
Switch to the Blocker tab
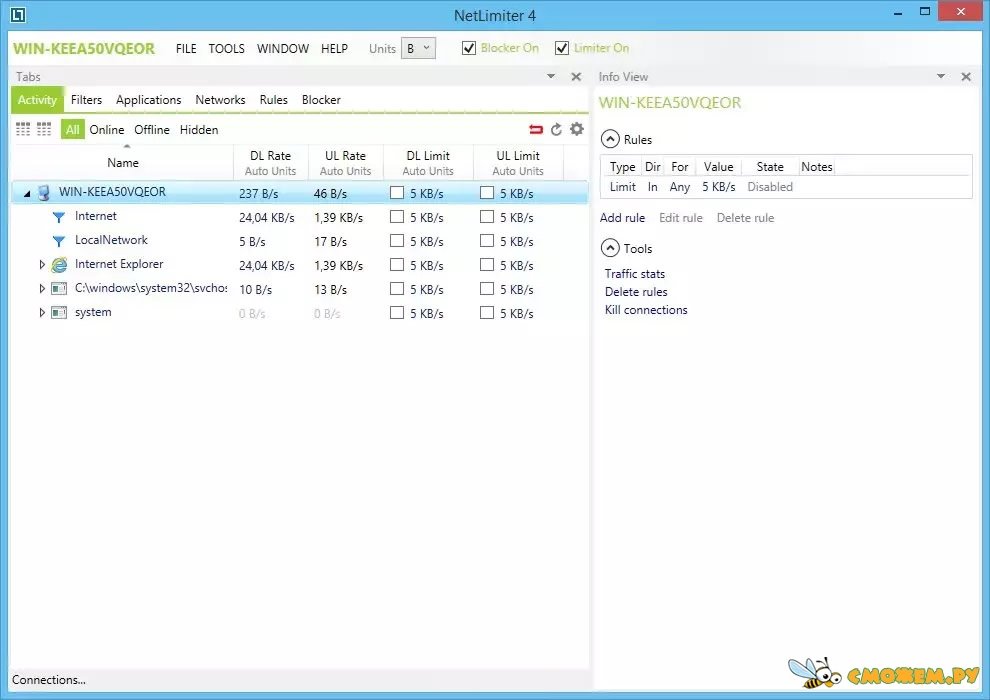(321, 100)
